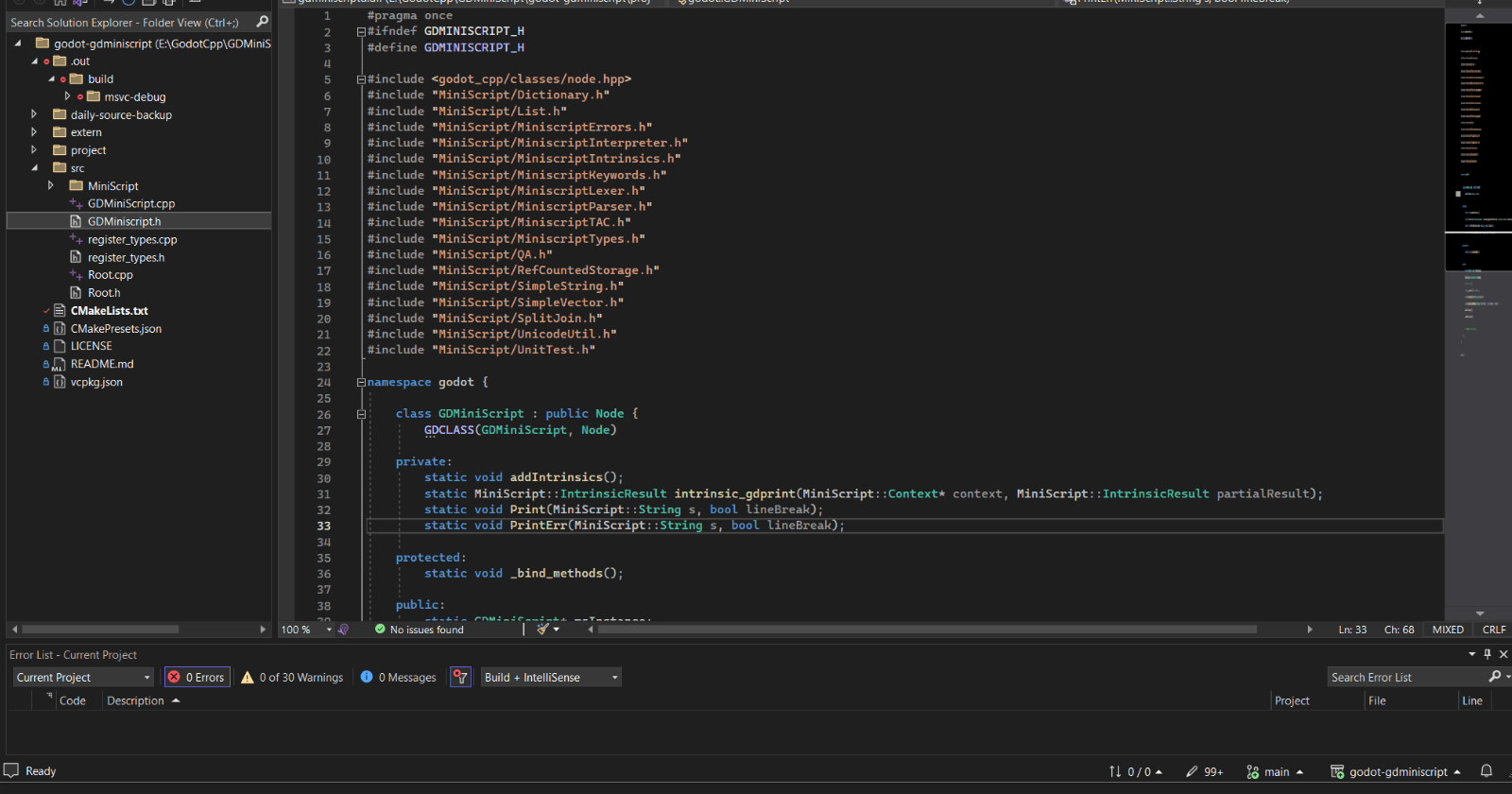The height and width of the screenshot is (794, 1512).
Task: Toggle the 0 of 30 Warnings filter
Action: click(x=292, y=677)
